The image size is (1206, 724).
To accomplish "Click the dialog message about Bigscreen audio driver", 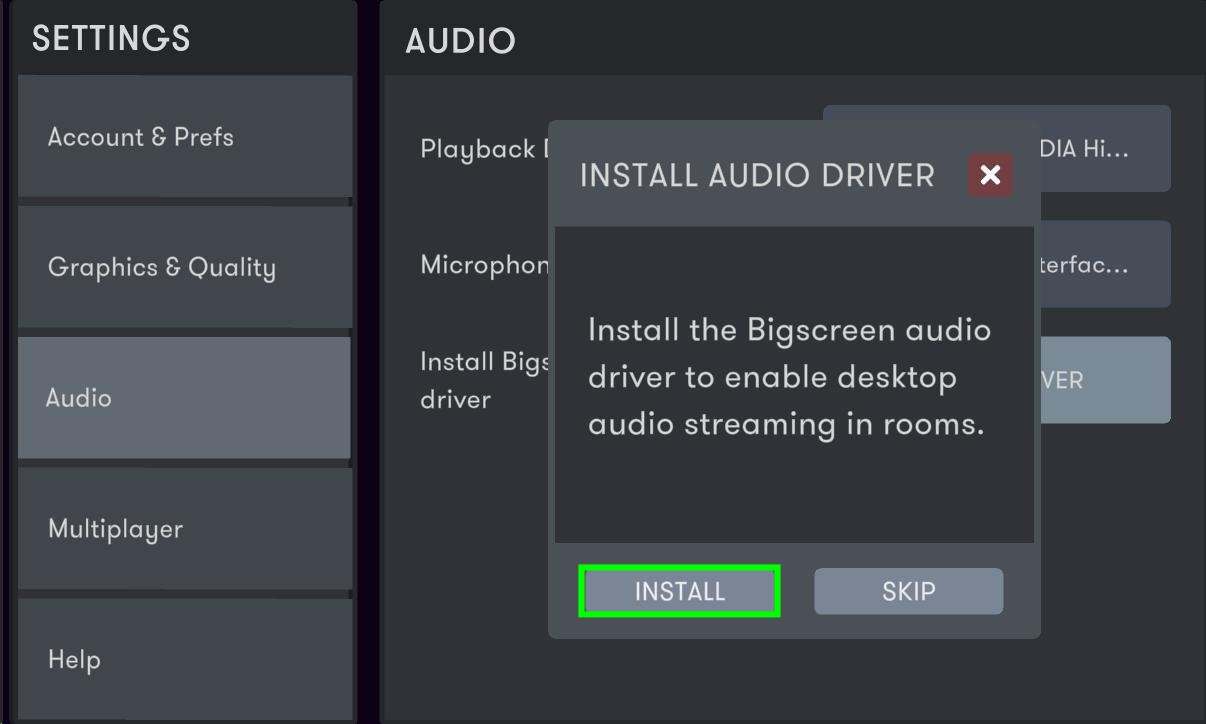I will (x=789, y=377).
